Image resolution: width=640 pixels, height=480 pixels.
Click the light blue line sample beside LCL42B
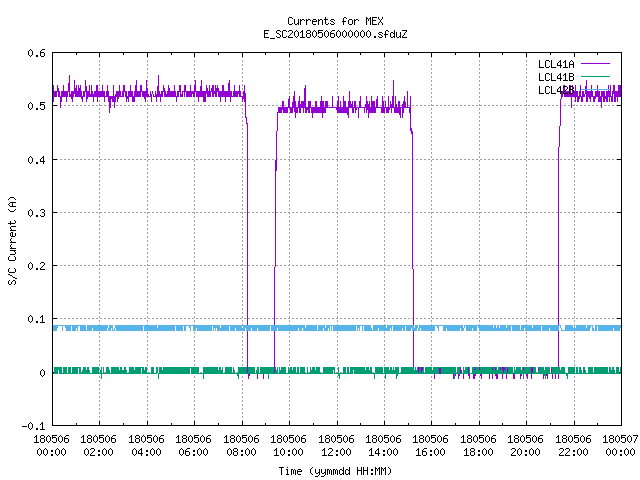(595, 89)
